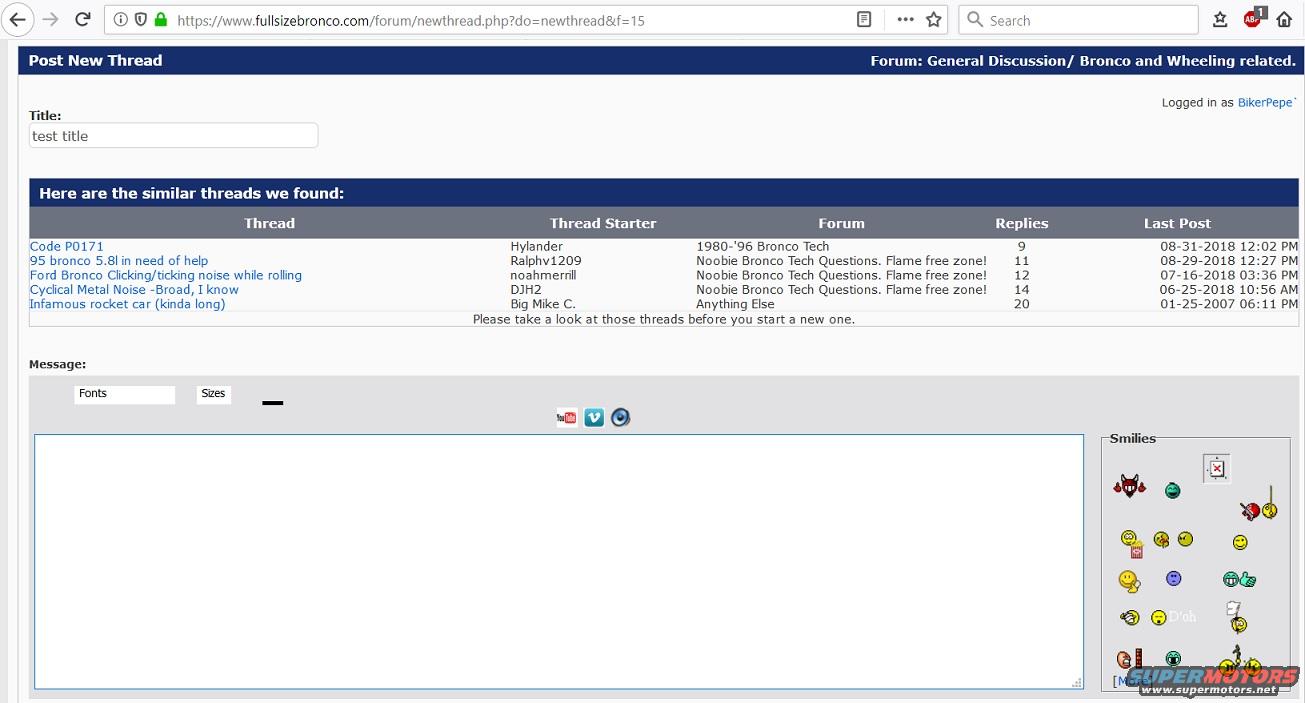Click the 'Last Post' column header
1305x703 pixels.
(x=1177, y=223)
